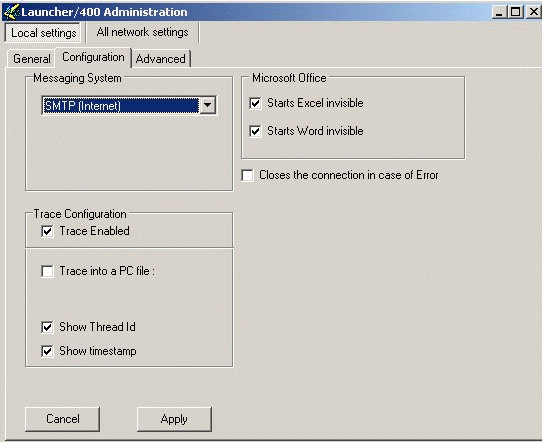
Task: Open the Messaging System dropdown arrow
Action: click(x=207, y=105)
